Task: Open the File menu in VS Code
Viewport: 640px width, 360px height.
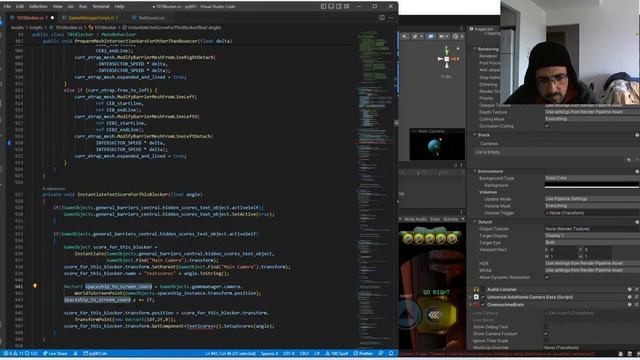Action: coord(7,7)
